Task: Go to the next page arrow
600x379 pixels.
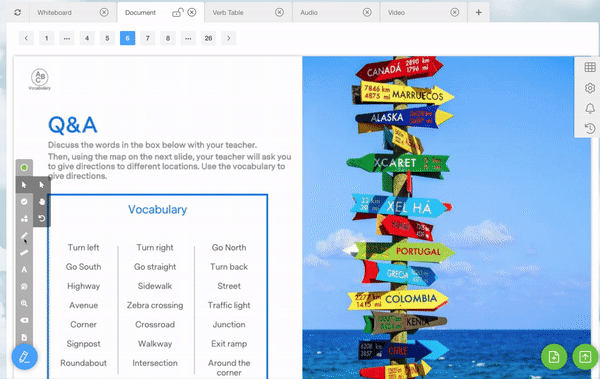Action: coord(228,38)
